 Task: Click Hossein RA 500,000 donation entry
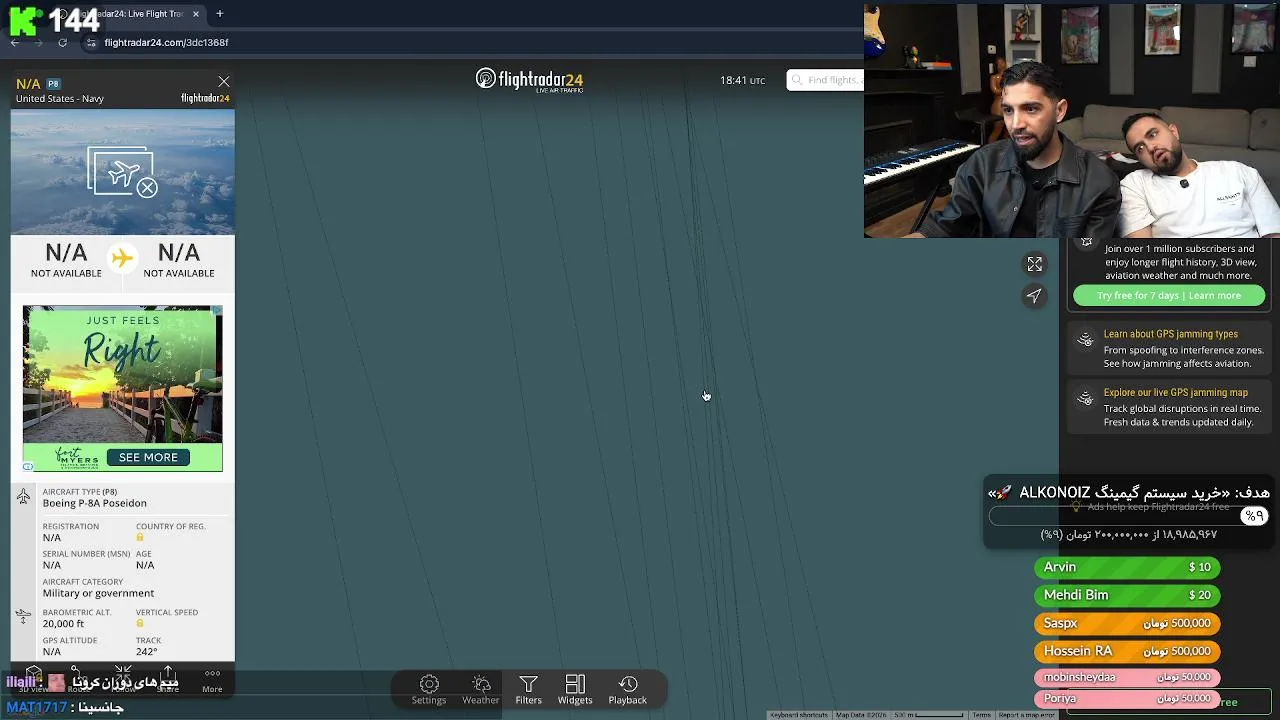coord(1127,651)
